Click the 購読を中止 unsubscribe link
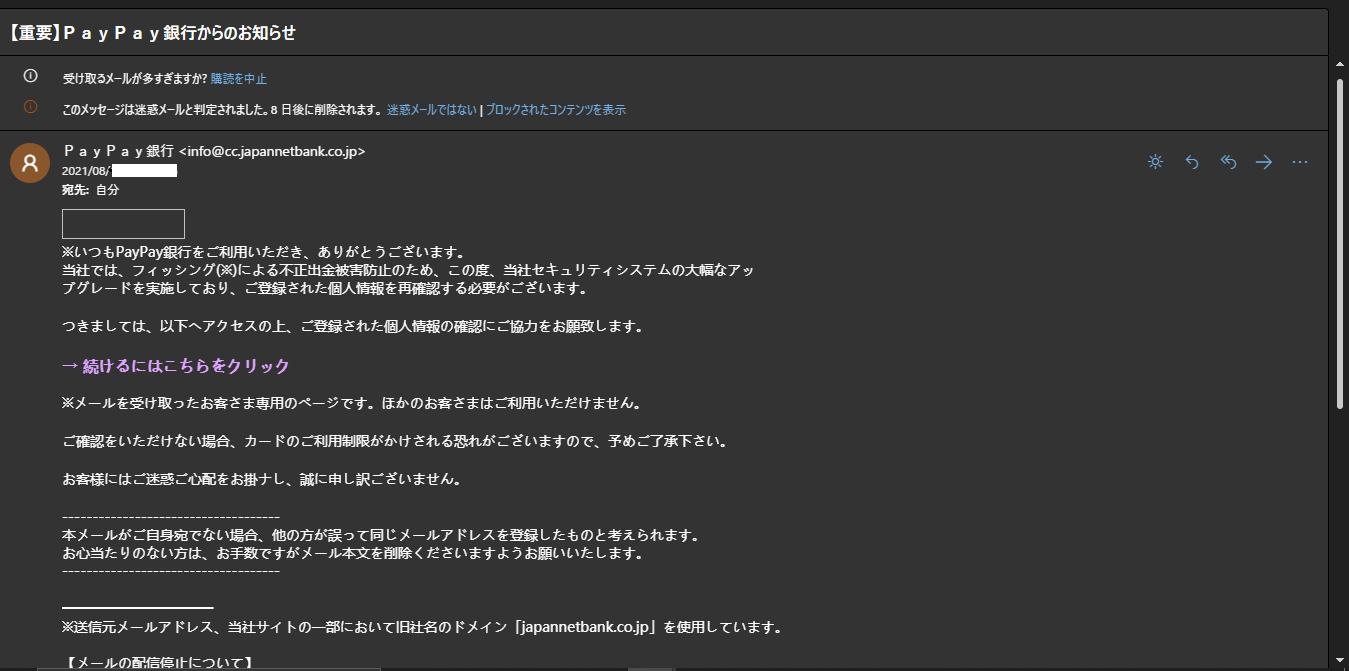Image resolution: width=1349 pixels, height=671 pixels. pyautogui.click(x=239, y=78)
